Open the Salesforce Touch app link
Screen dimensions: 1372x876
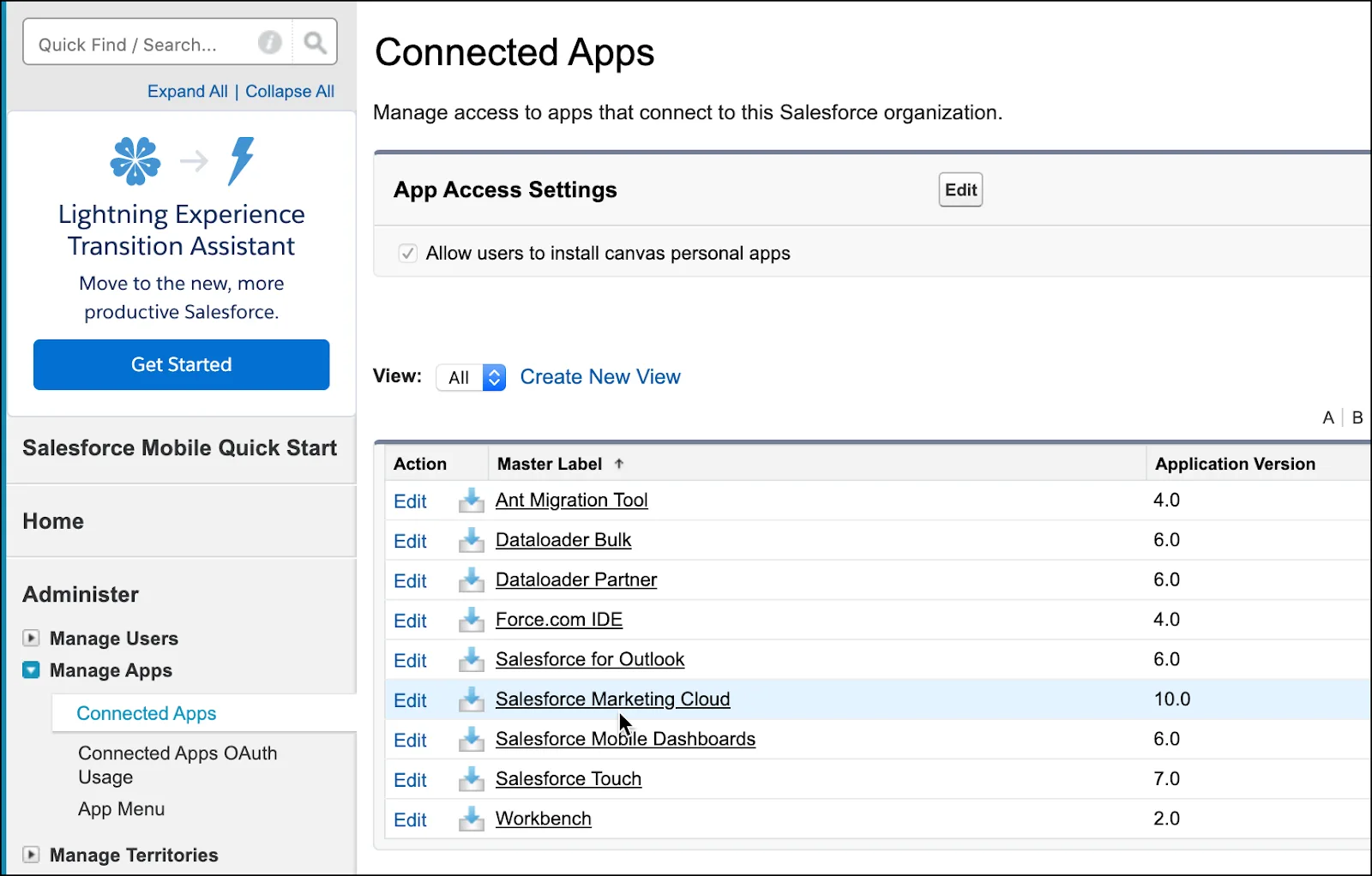click(569, 779)
